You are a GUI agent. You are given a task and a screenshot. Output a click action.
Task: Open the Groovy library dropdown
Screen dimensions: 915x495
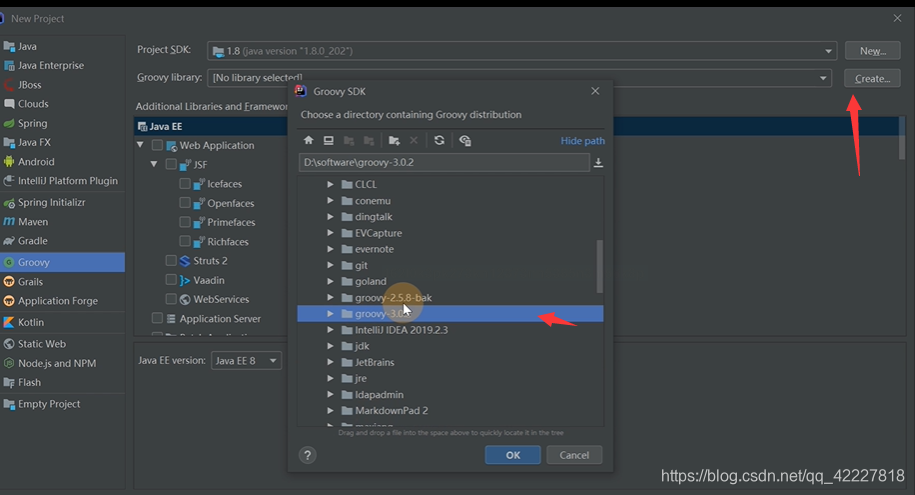coord(823,78)
